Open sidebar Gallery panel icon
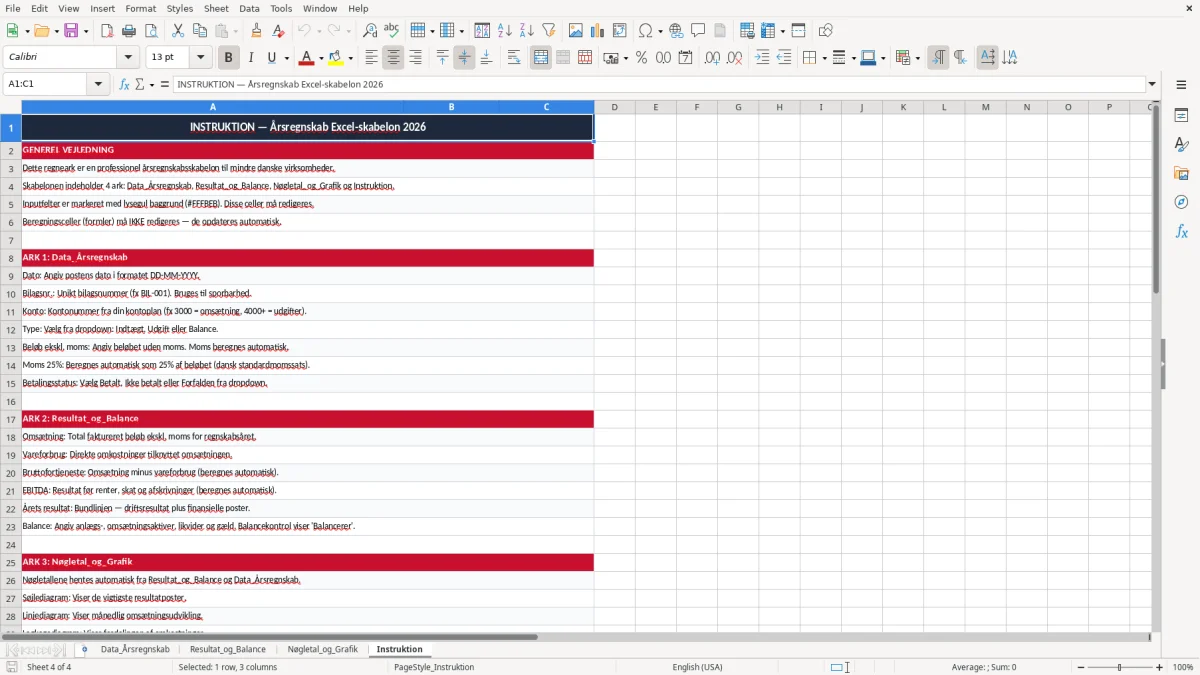 (1181, 174)
